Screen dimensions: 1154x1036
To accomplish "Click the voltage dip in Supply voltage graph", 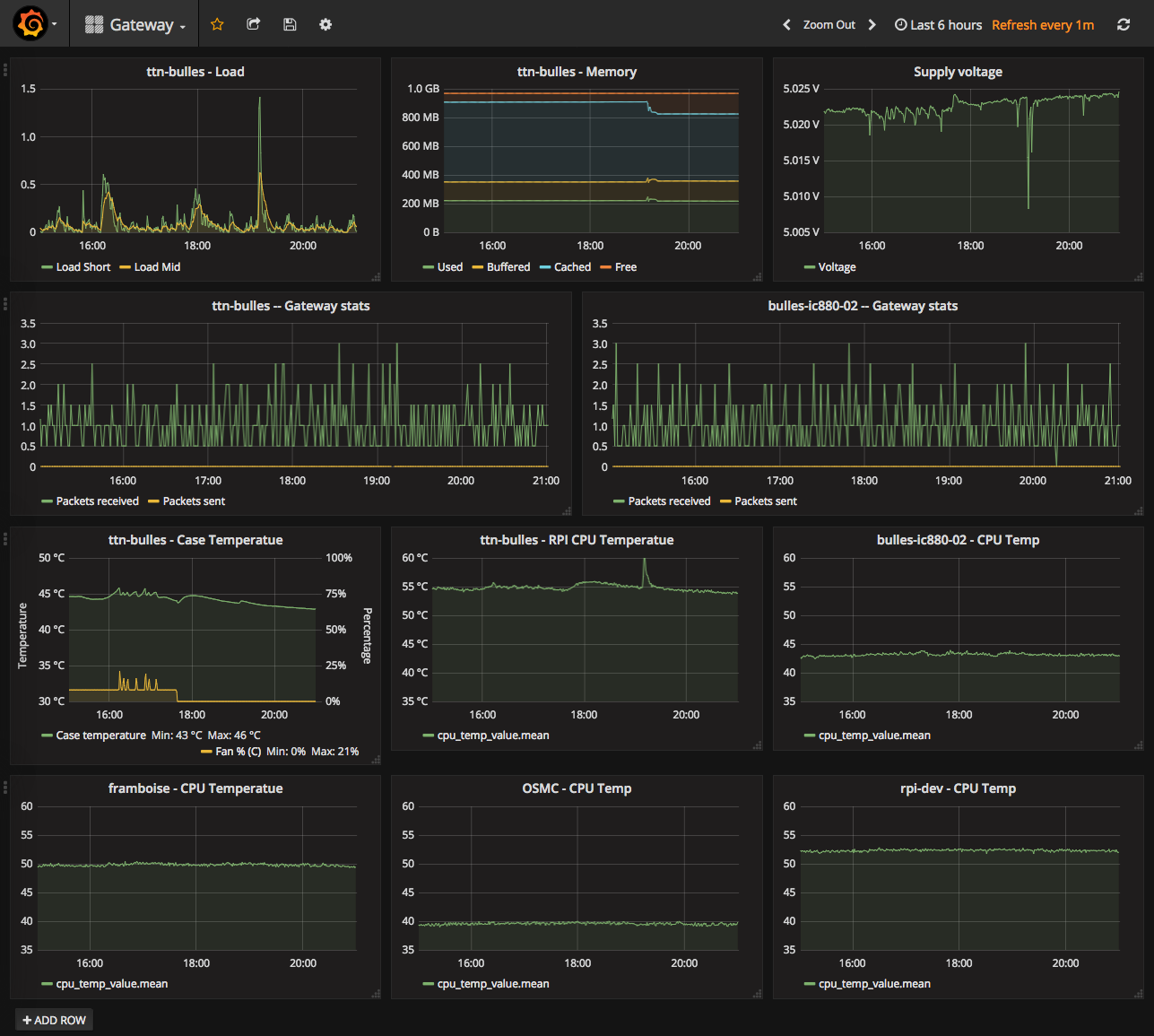I will [x=1028, y=207].
